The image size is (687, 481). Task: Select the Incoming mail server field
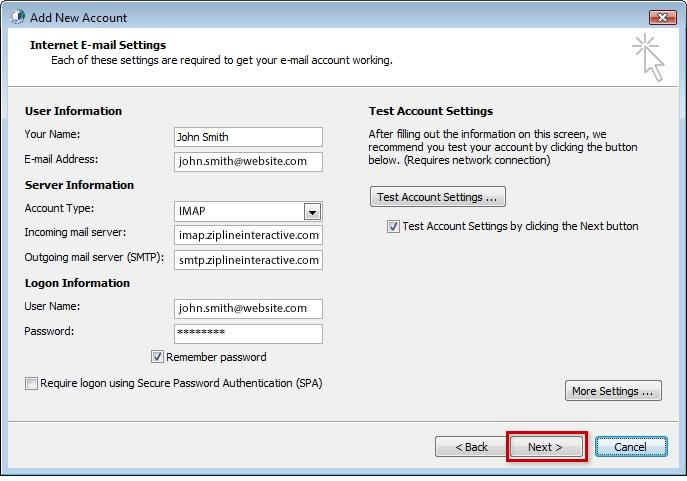point(248,235)
